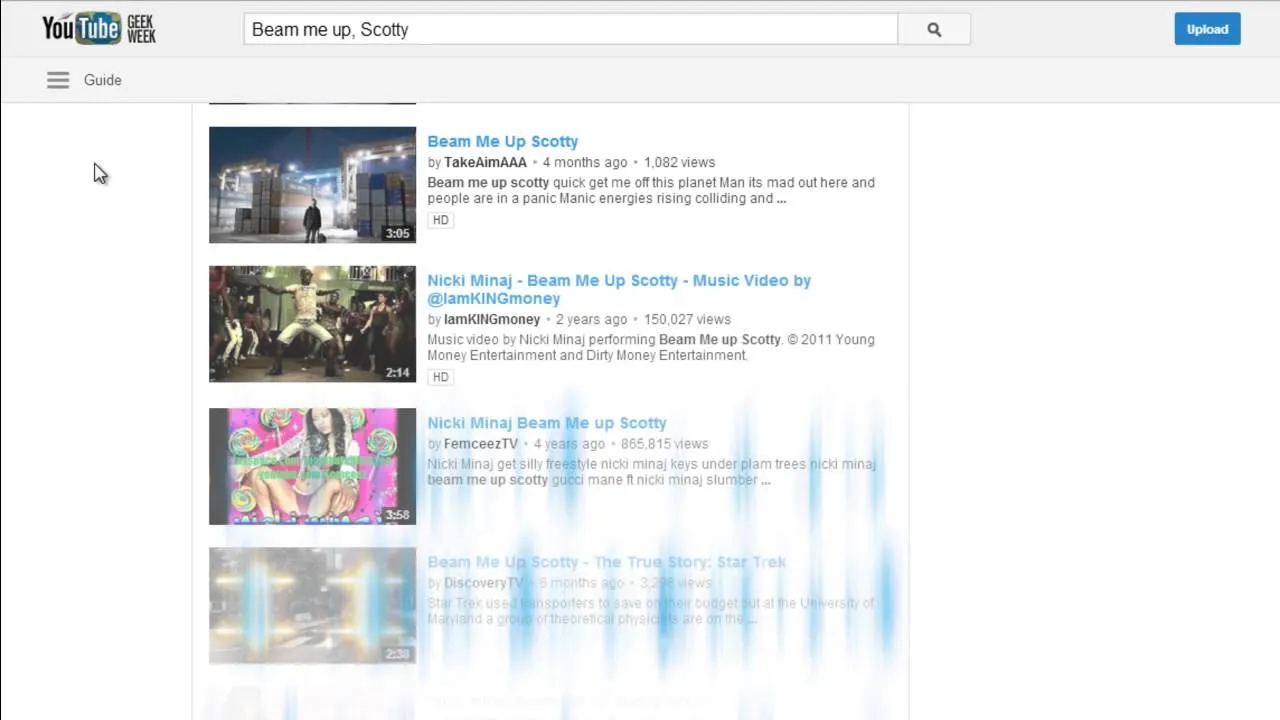Visit the FemceezTV channel
Screen dimensions: 1280x720
[480, 444]
